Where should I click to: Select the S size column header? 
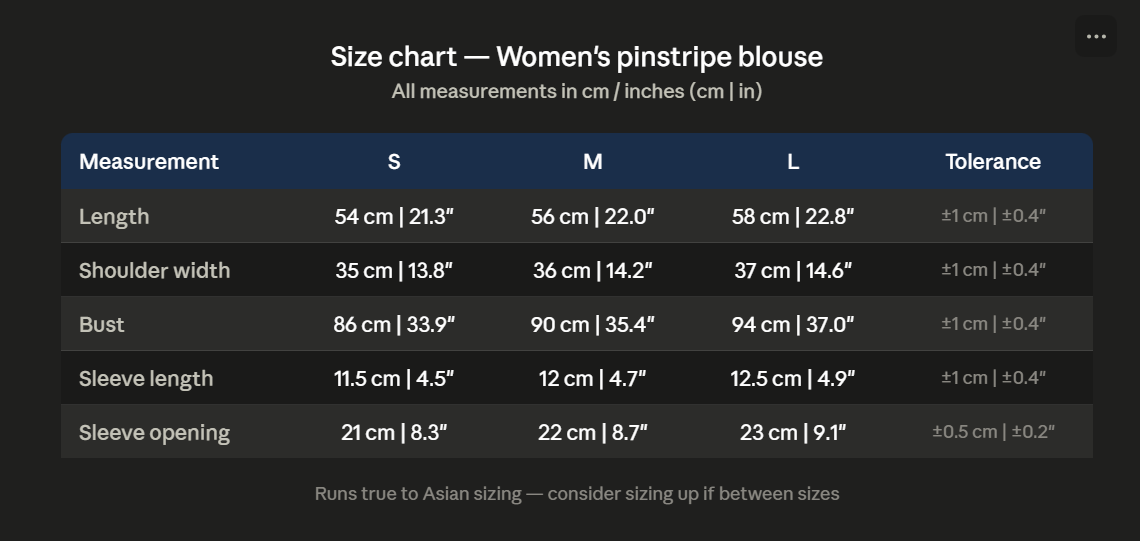tap(394, 161)
